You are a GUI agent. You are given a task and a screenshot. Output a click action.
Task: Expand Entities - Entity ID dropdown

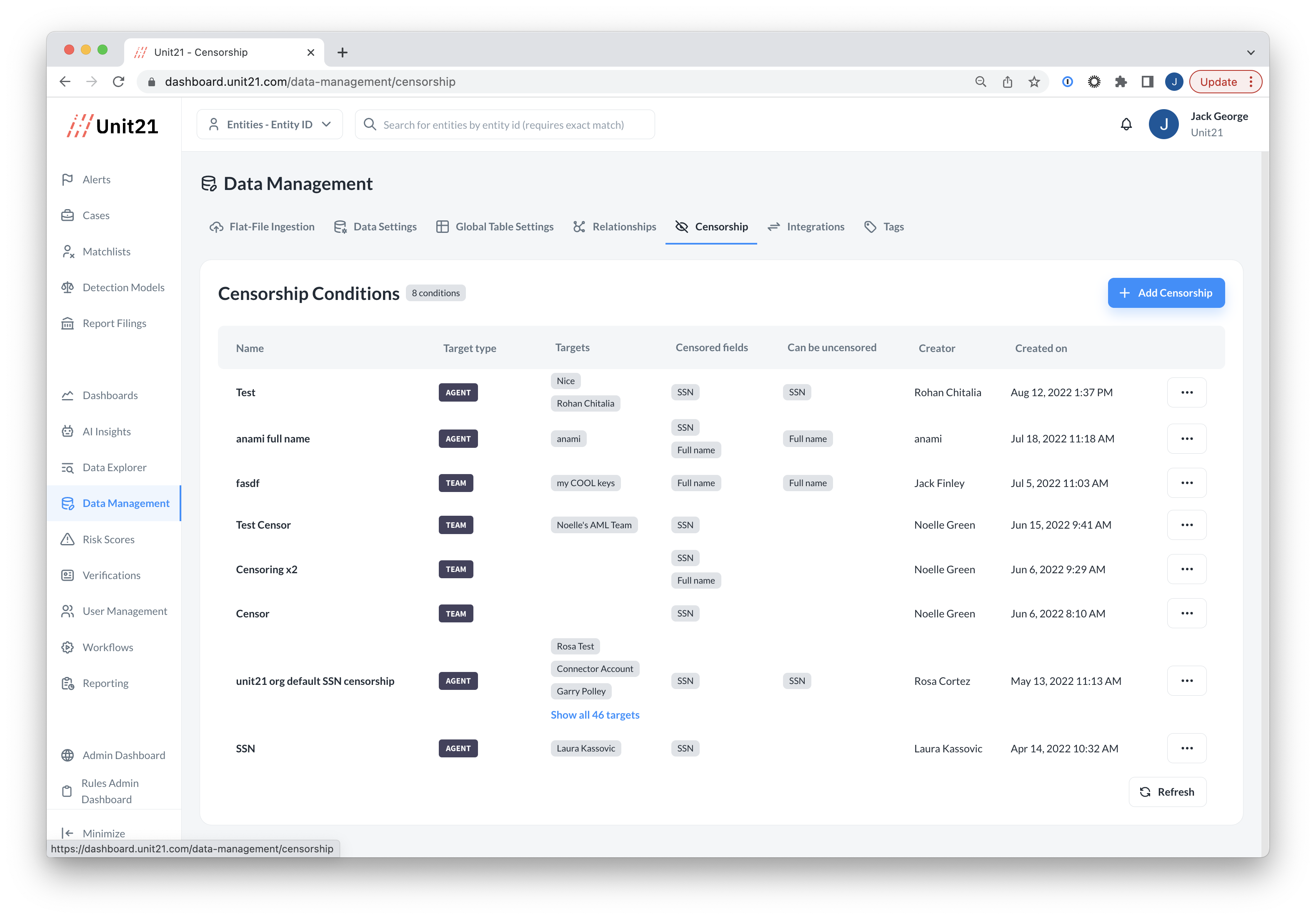(270, 124)
